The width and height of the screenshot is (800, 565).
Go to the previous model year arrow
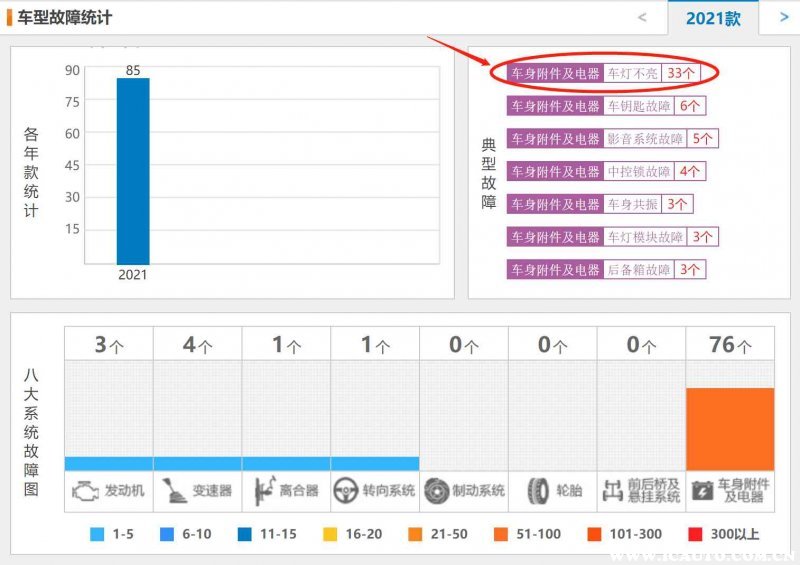click(642, 17)
